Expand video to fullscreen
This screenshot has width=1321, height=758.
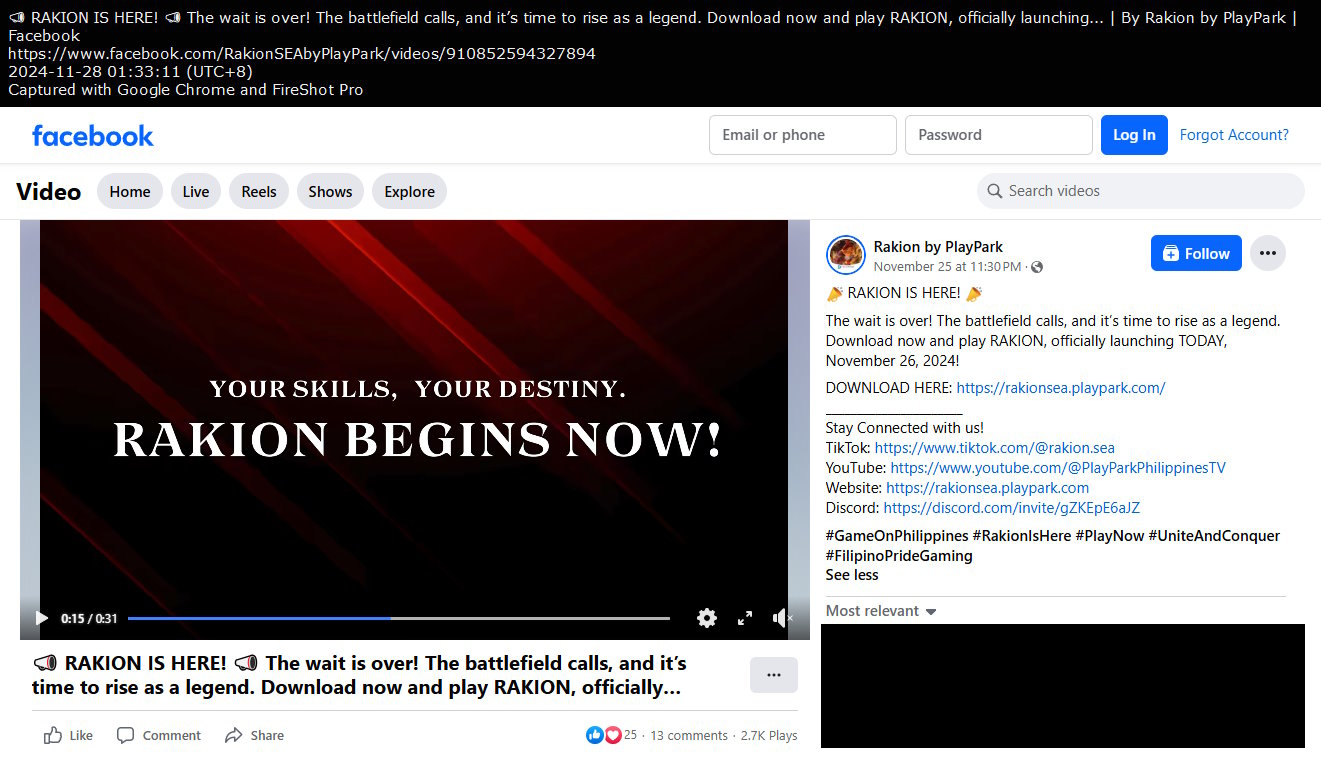click(745, 618)
